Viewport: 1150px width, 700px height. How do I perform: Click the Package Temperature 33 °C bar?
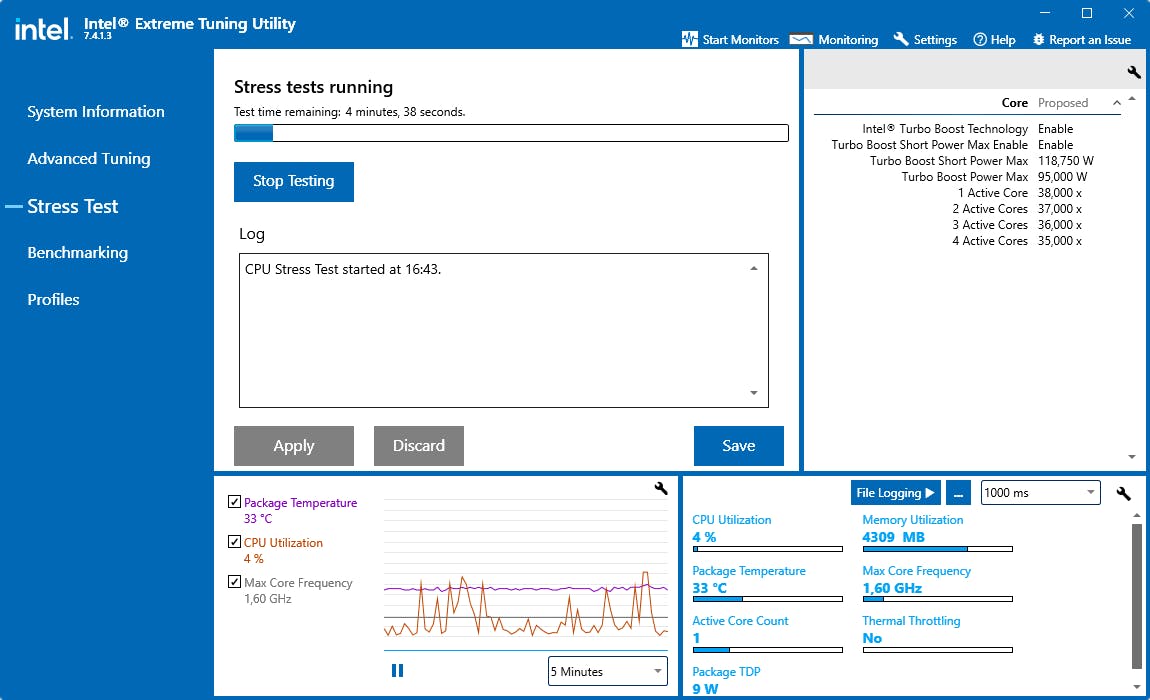point(767,599)
